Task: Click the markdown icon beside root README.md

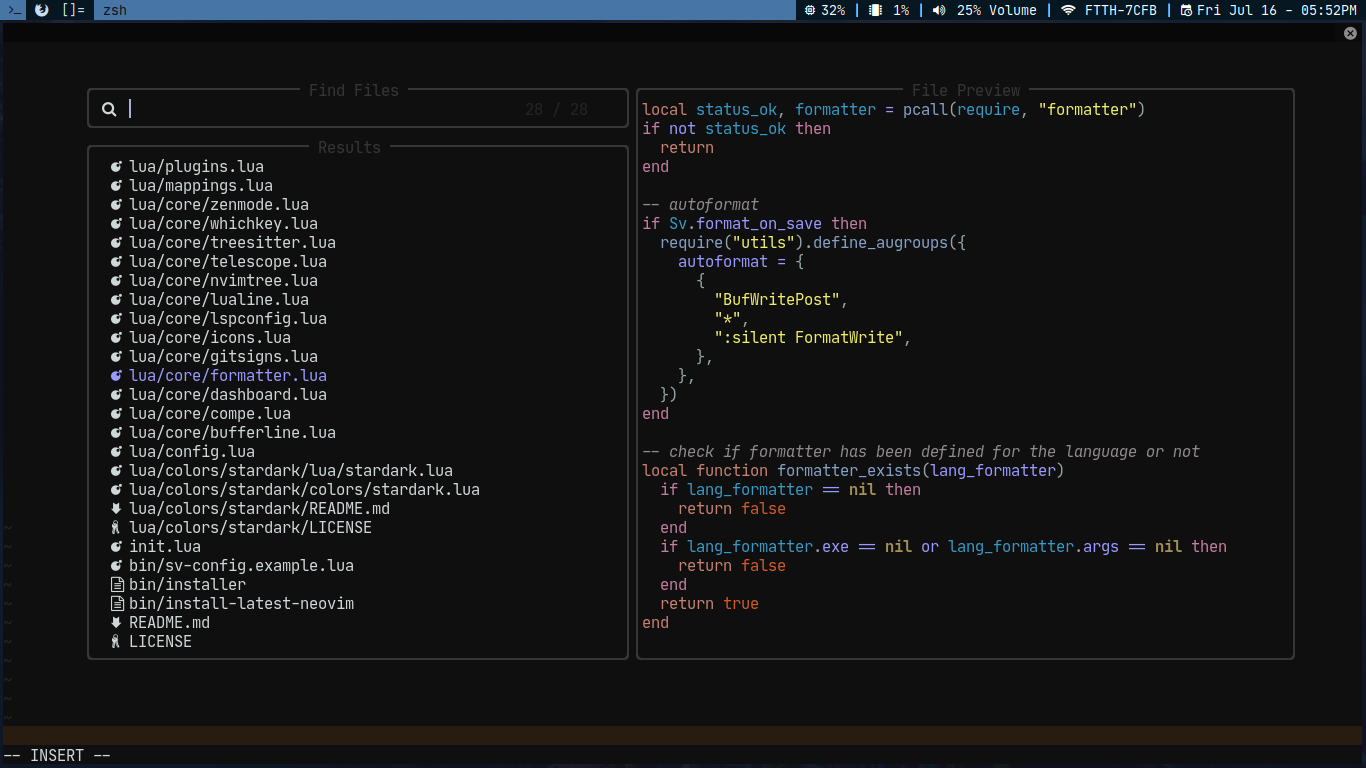Action: [116, 623]
